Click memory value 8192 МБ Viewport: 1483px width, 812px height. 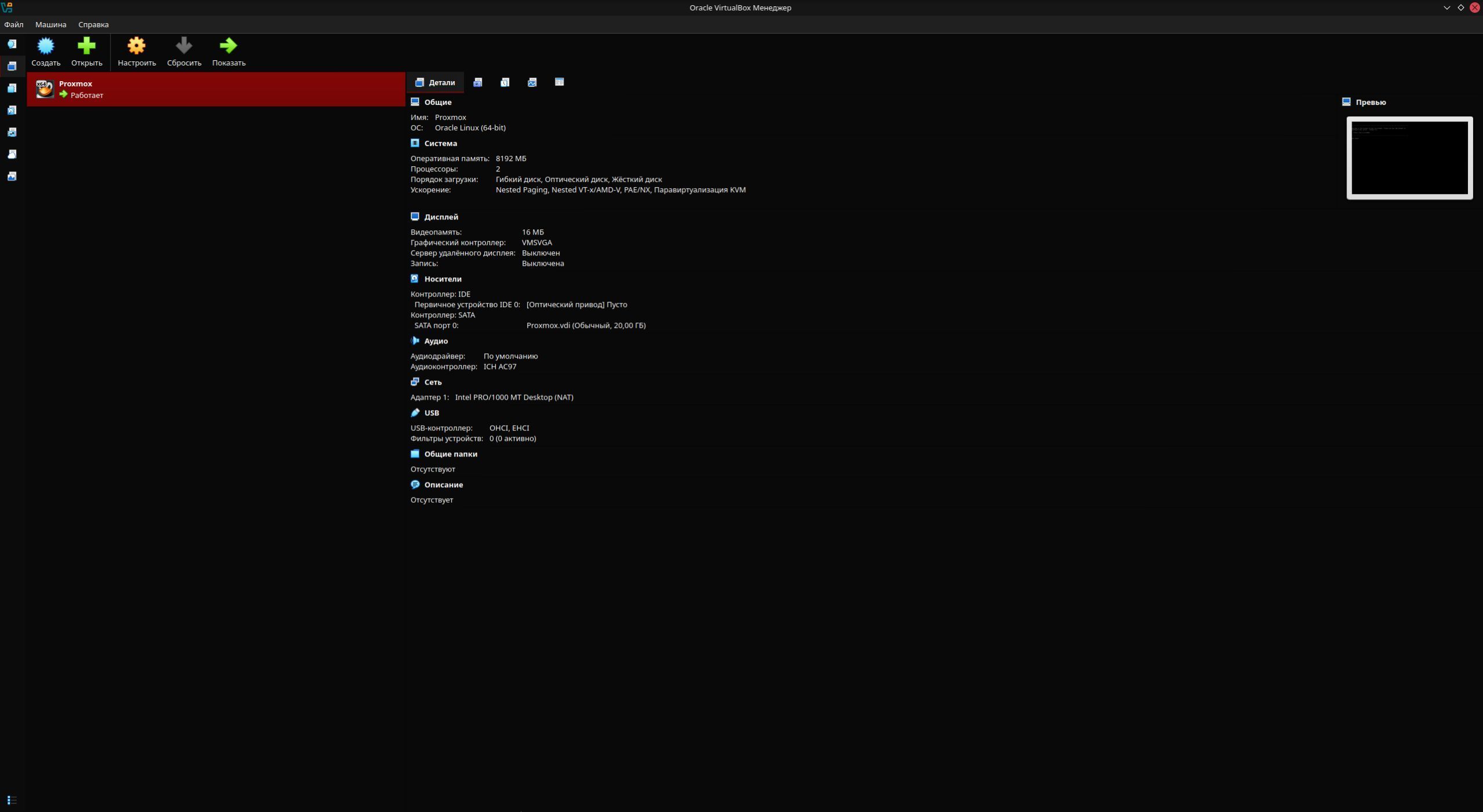[511, 158]
